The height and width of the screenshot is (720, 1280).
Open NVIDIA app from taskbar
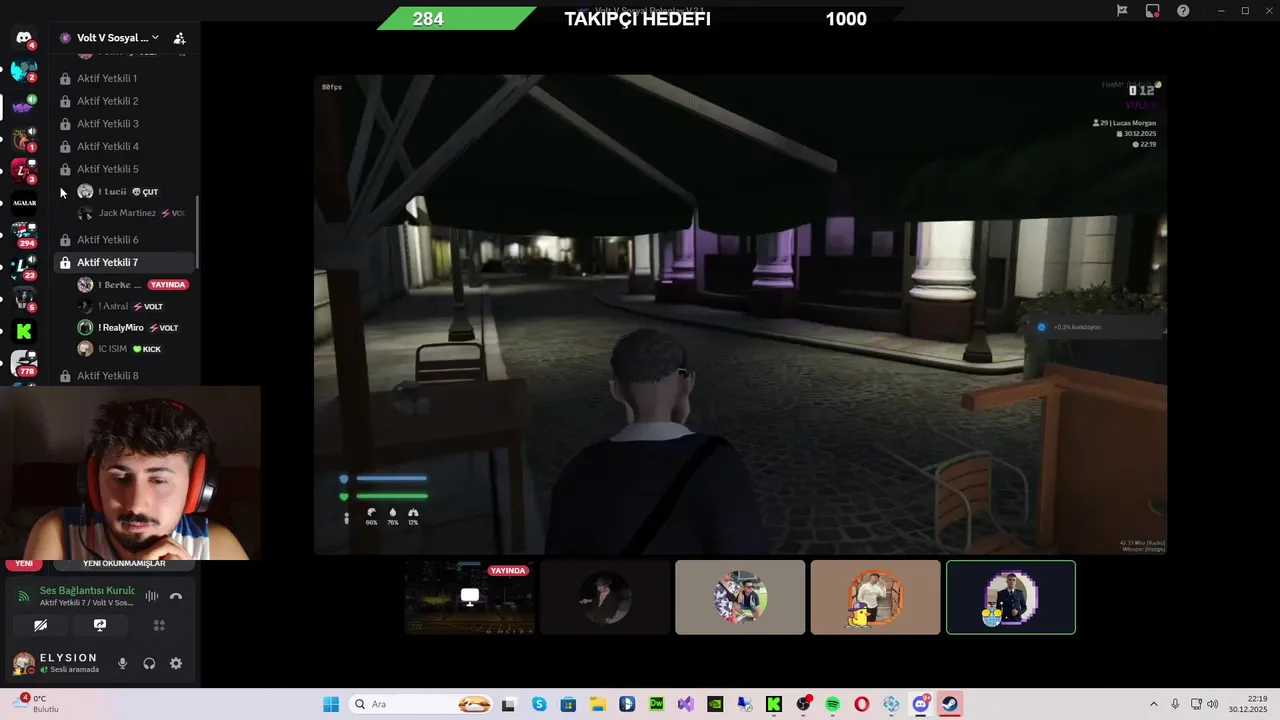(x=715, y=704)
